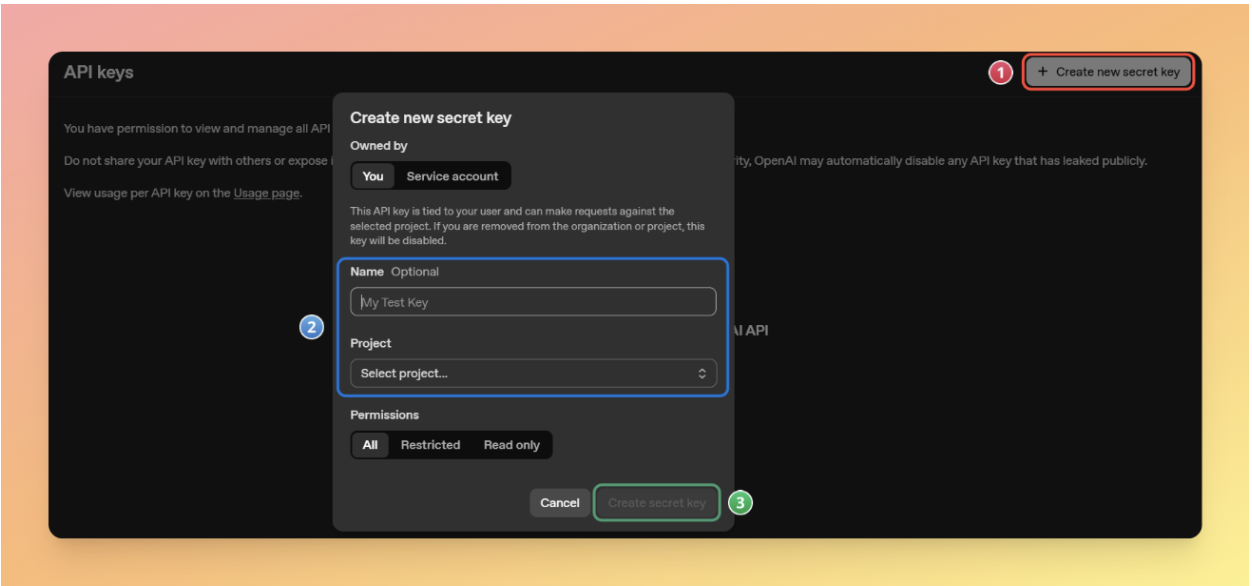This screenshot has width=1252, height=586.
Task: Click the 'Create secret key' confirmation button
Action: 657,502
